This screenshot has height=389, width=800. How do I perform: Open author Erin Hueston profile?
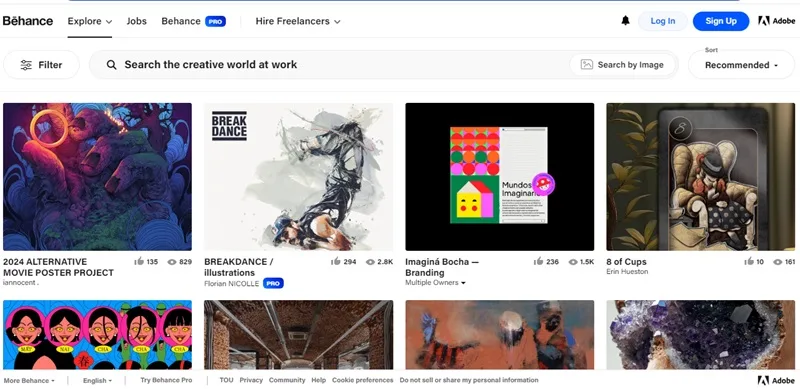[627, 272]
